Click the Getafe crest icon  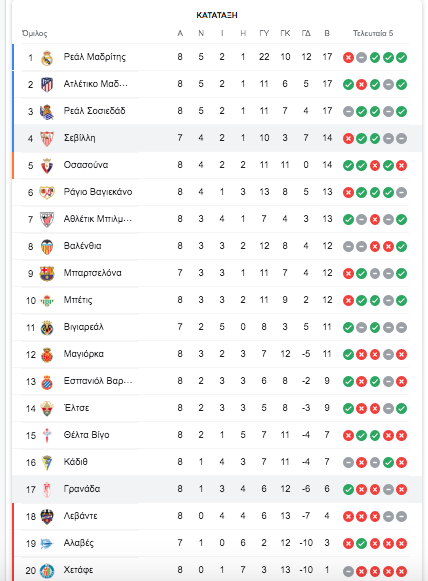coord(47,571)
